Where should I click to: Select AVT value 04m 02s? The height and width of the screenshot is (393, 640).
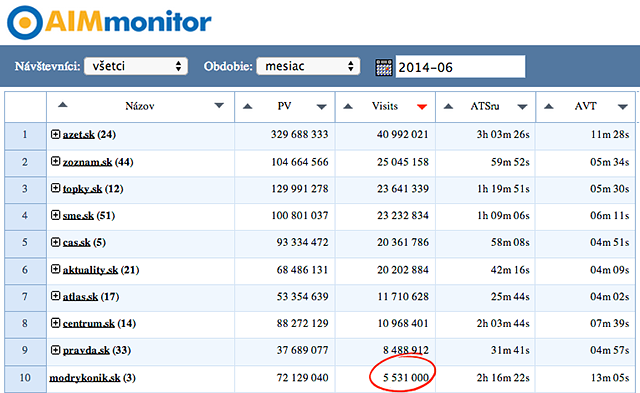pos(610,297)
